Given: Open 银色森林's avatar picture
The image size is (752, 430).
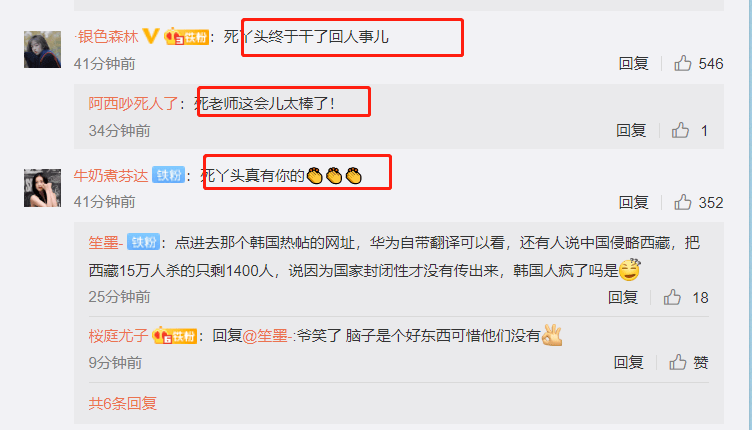Looking at the screenshot, I should click(x=42, y=49).
